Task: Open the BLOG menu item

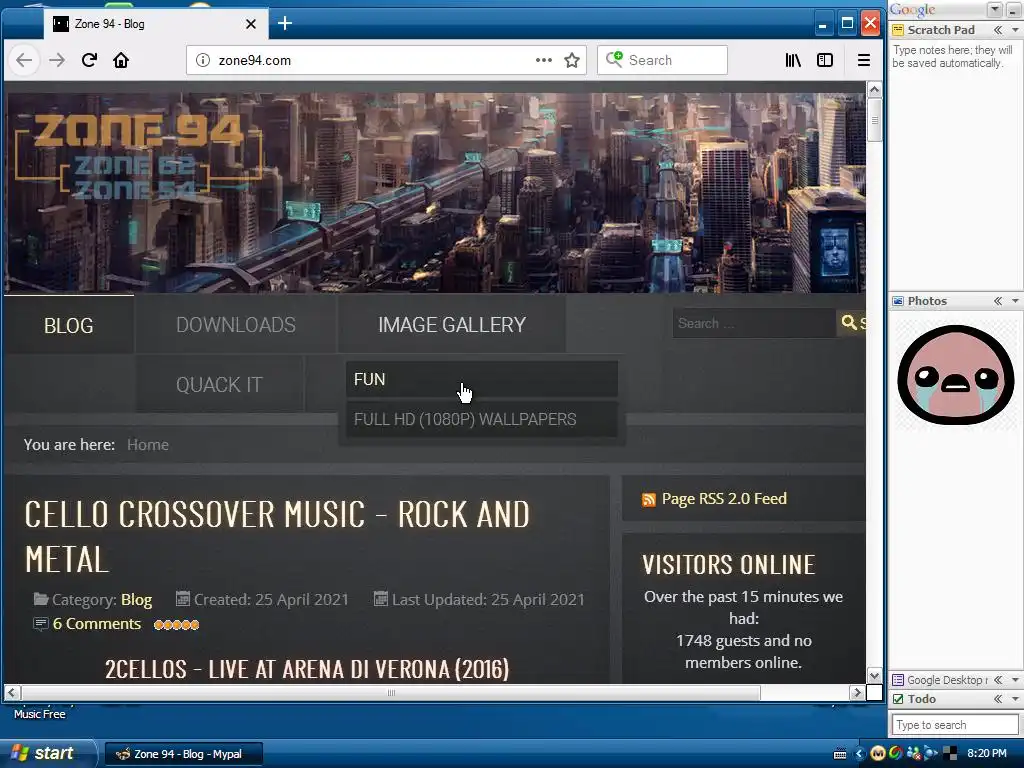Action: (x=69, y=325)
